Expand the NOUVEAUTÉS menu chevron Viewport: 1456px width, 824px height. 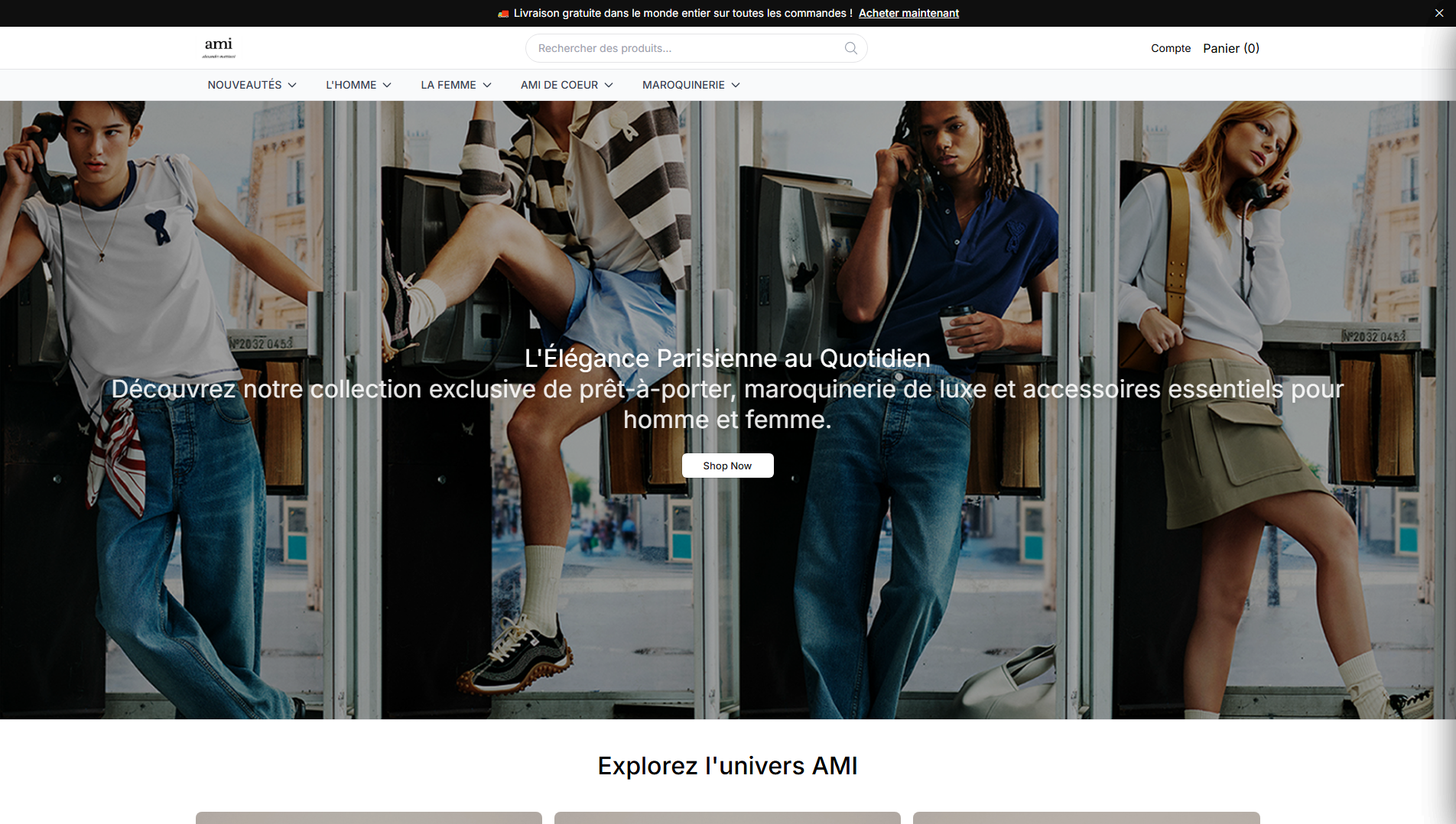[292, 85]
